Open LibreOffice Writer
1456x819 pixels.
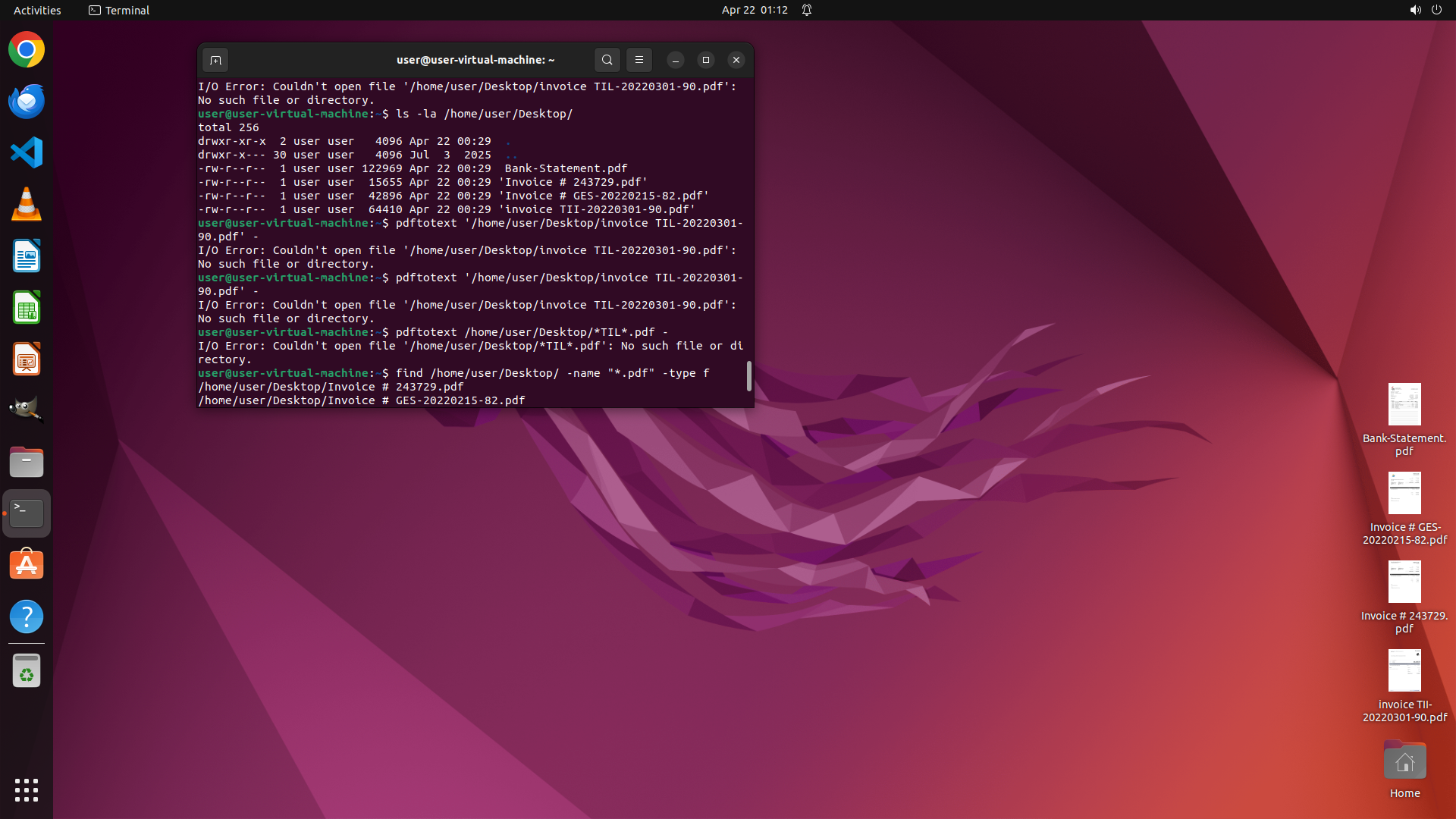tap(27, 256)
